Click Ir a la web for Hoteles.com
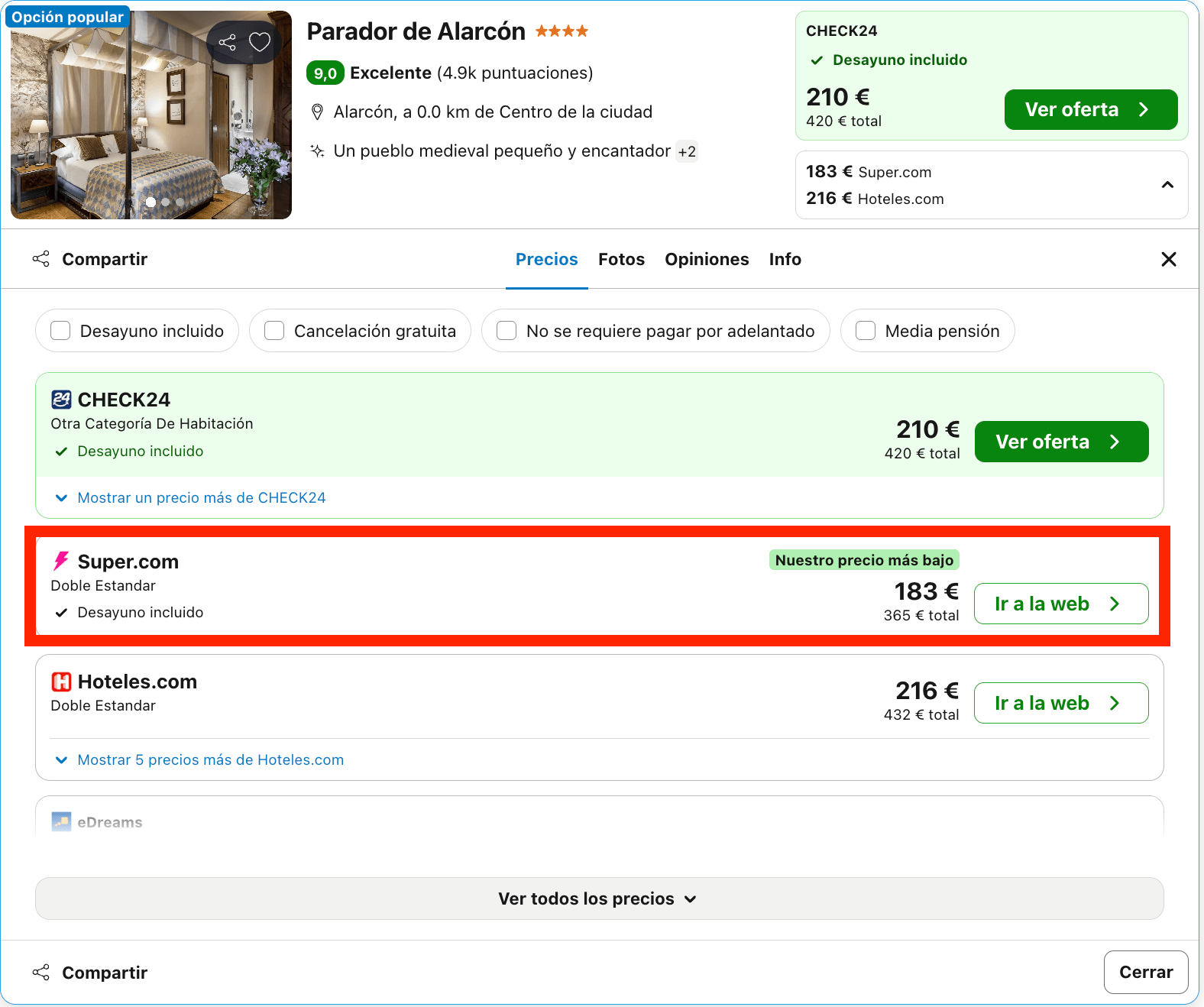 [x=1062, y=703]
